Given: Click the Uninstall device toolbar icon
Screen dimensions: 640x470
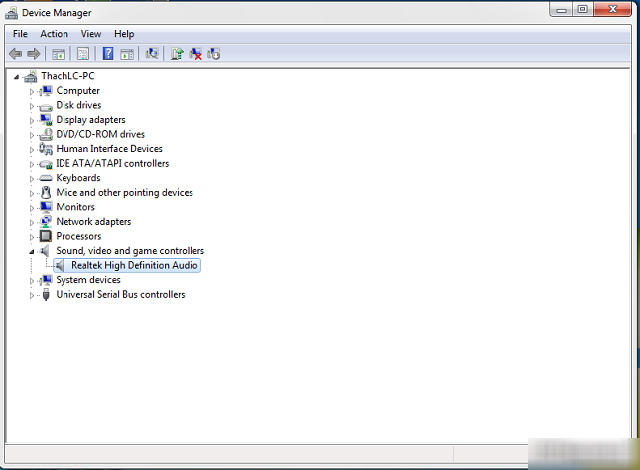Looking at the screenshot, I should 196,54.
